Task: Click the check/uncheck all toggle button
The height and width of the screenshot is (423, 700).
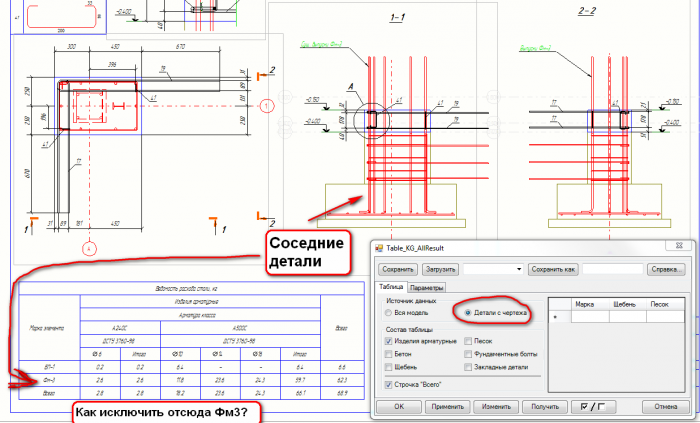Action: (594, 406)
